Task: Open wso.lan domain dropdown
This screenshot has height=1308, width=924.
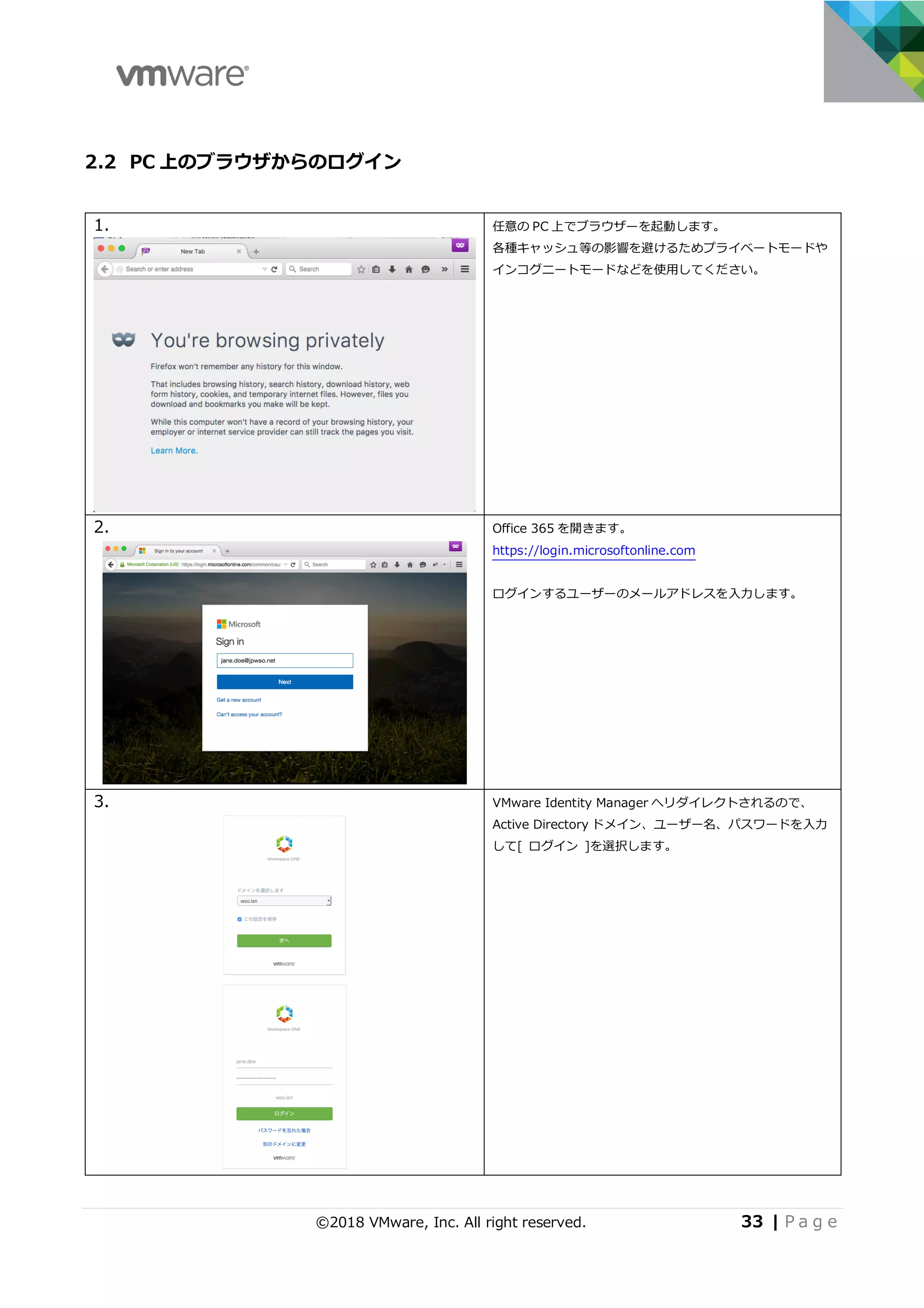Action: coord(284,901)
